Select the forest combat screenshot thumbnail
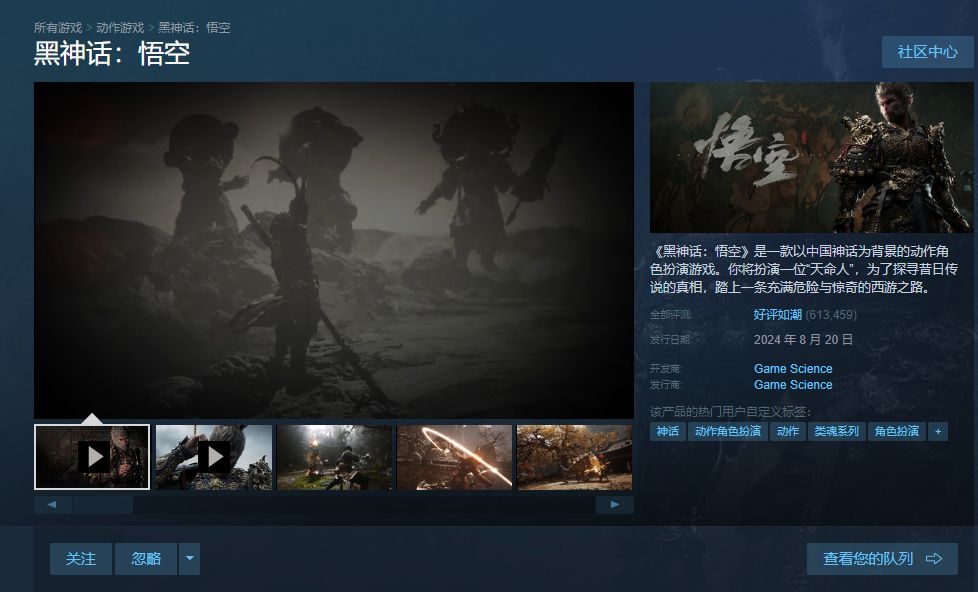 point(334,457)
